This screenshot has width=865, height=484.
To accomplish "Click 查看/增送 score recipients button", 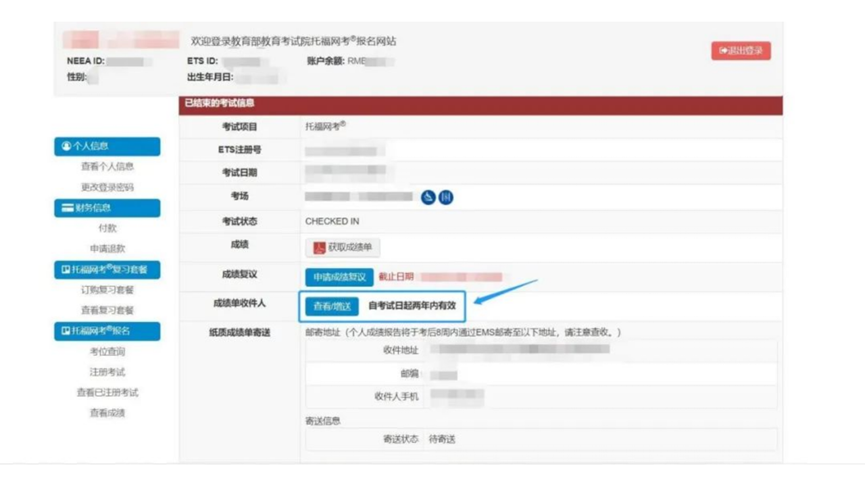I will click(332, 306).
